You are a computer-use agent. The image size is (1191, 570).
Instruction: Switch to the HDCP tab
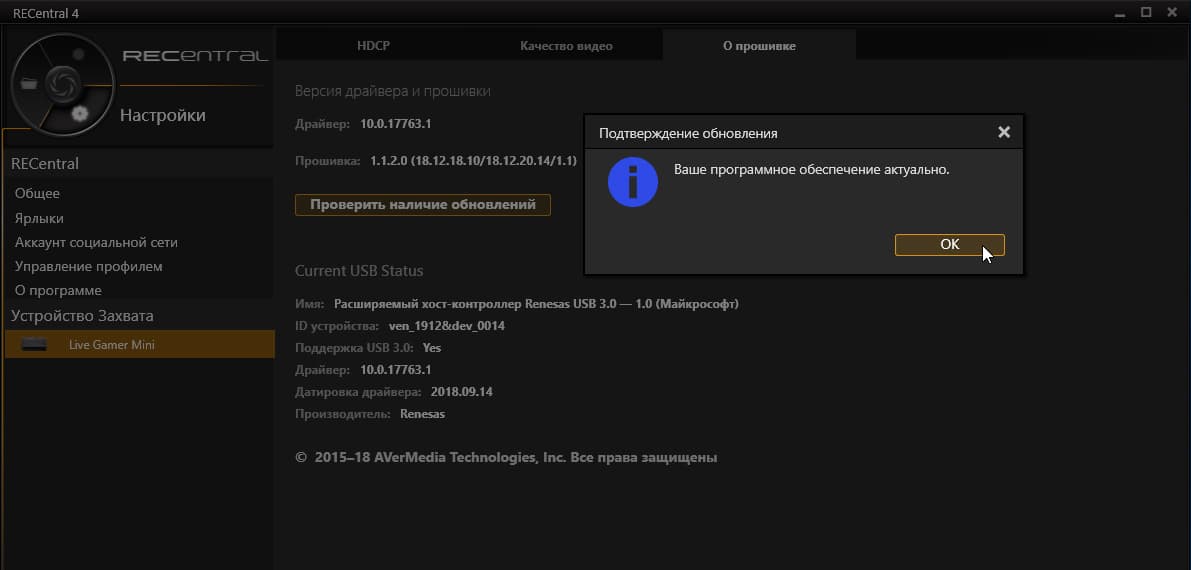point(373,46)
